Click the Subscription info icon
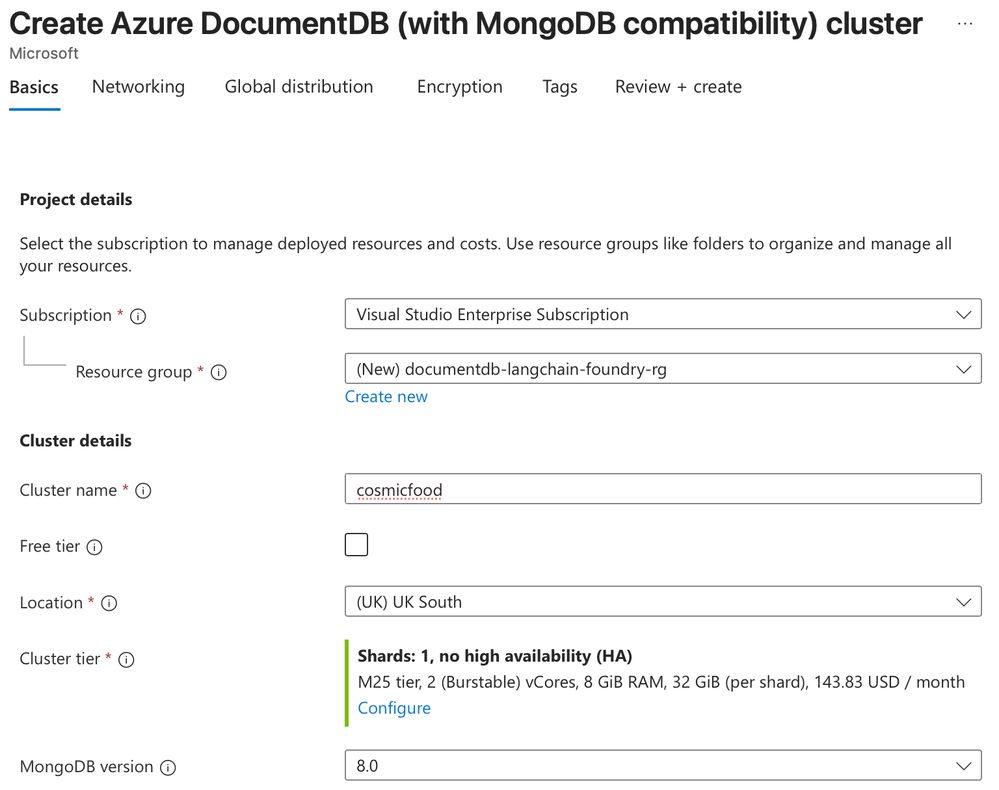The height and width of the screenshot is (790, 999). tap(139, 316)
